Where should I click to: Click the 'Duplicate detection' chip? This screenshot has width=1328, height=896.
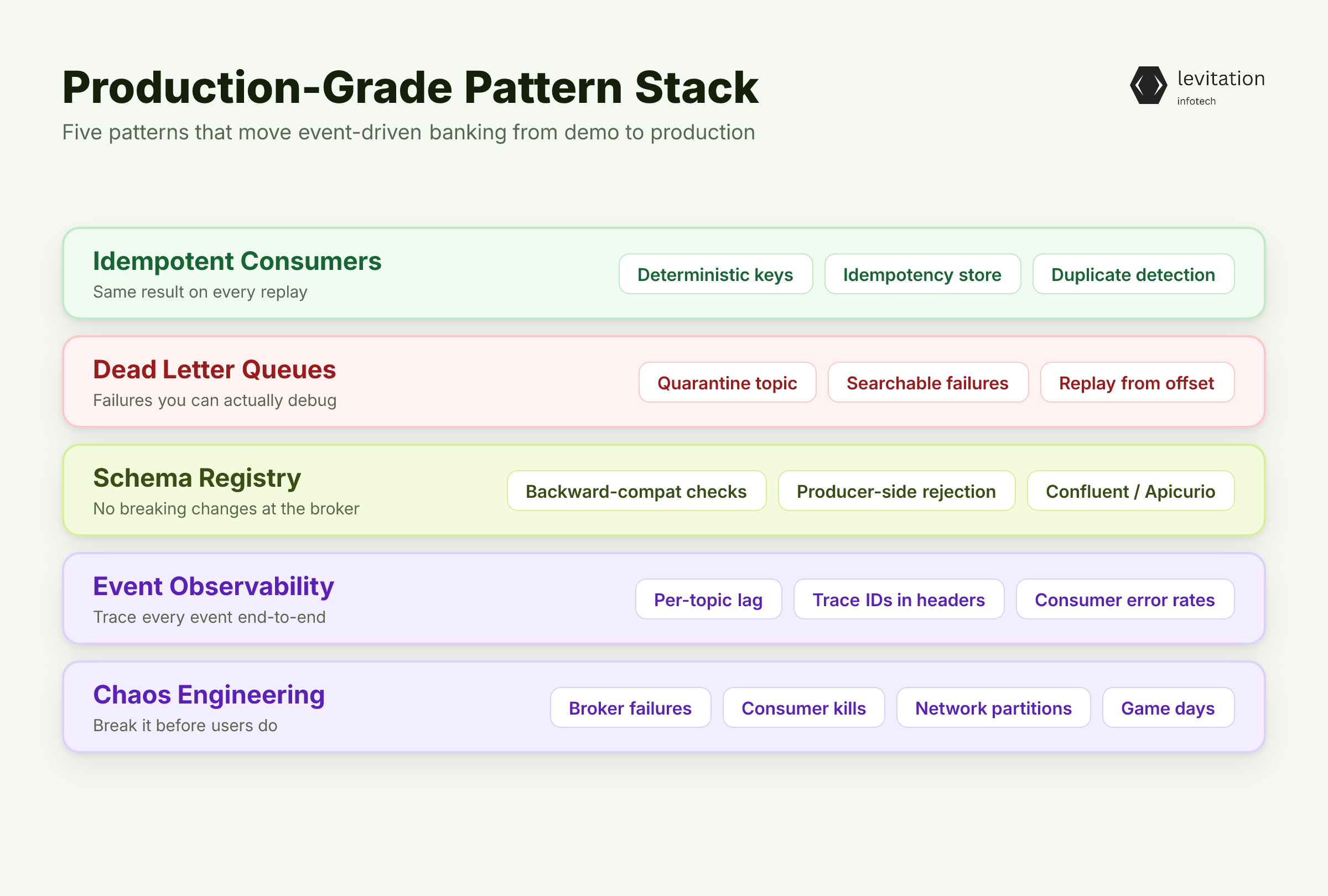[1133, 274]
